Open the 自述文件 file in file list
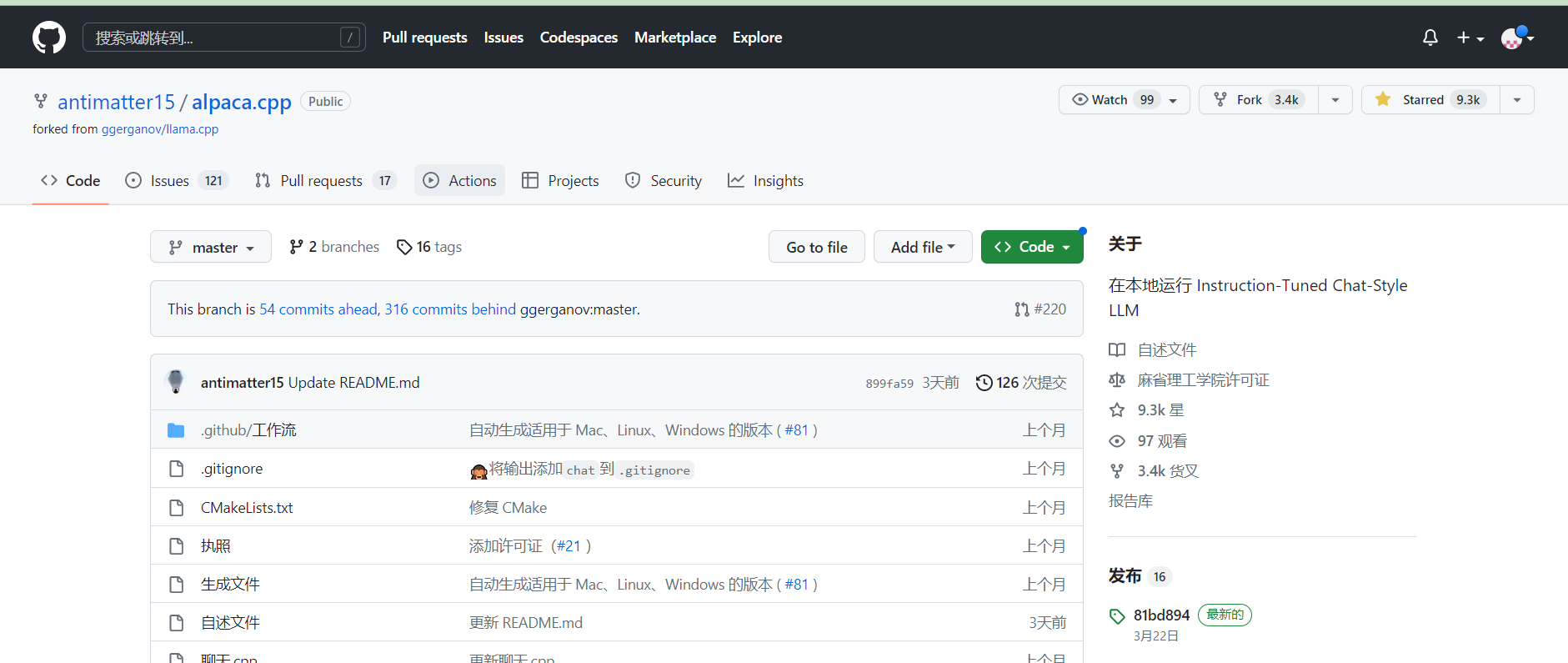 tap(230, 623)
